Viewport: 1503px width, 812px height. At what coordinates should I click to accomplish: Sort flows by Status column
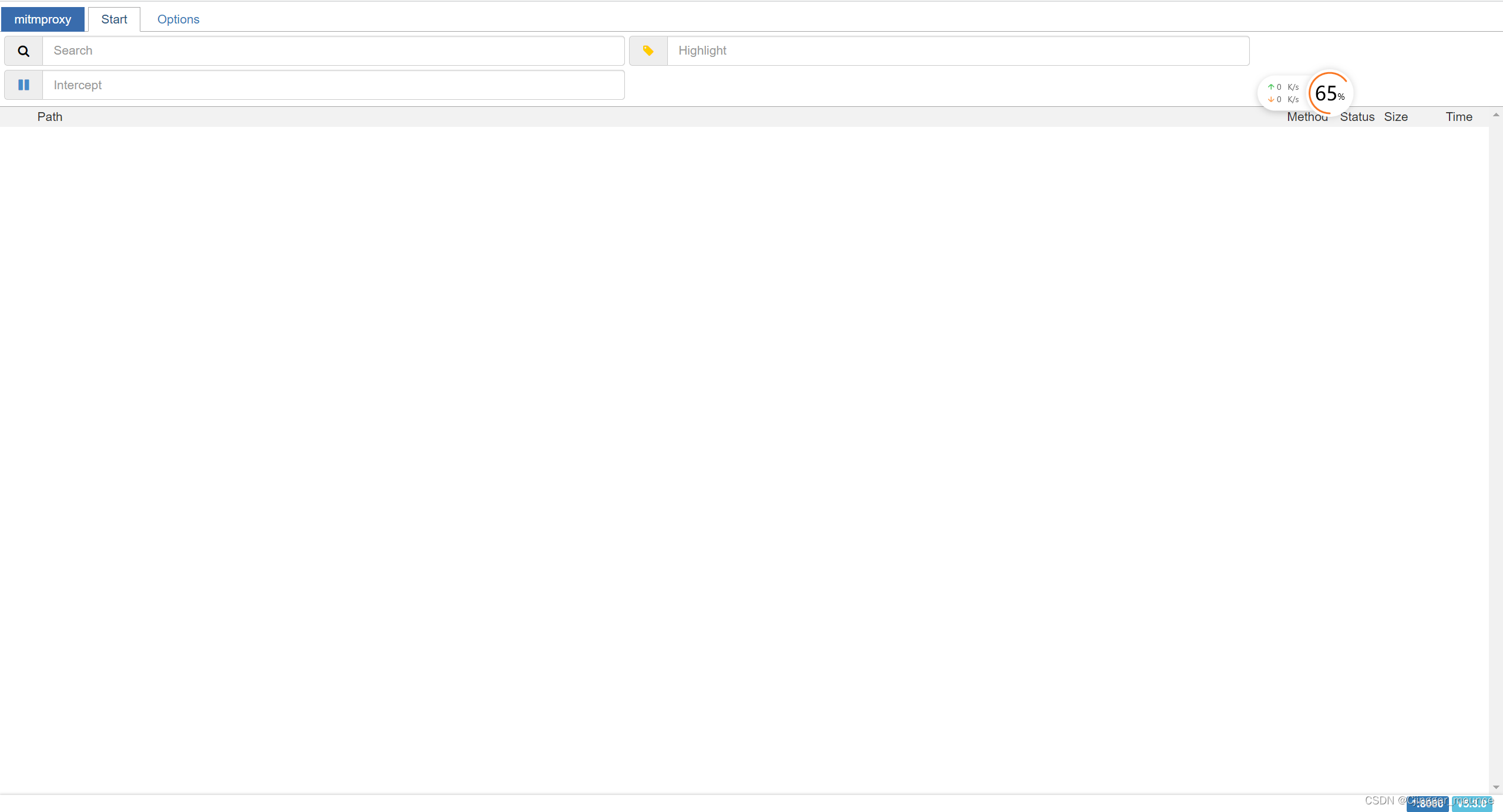point(1357,117)
